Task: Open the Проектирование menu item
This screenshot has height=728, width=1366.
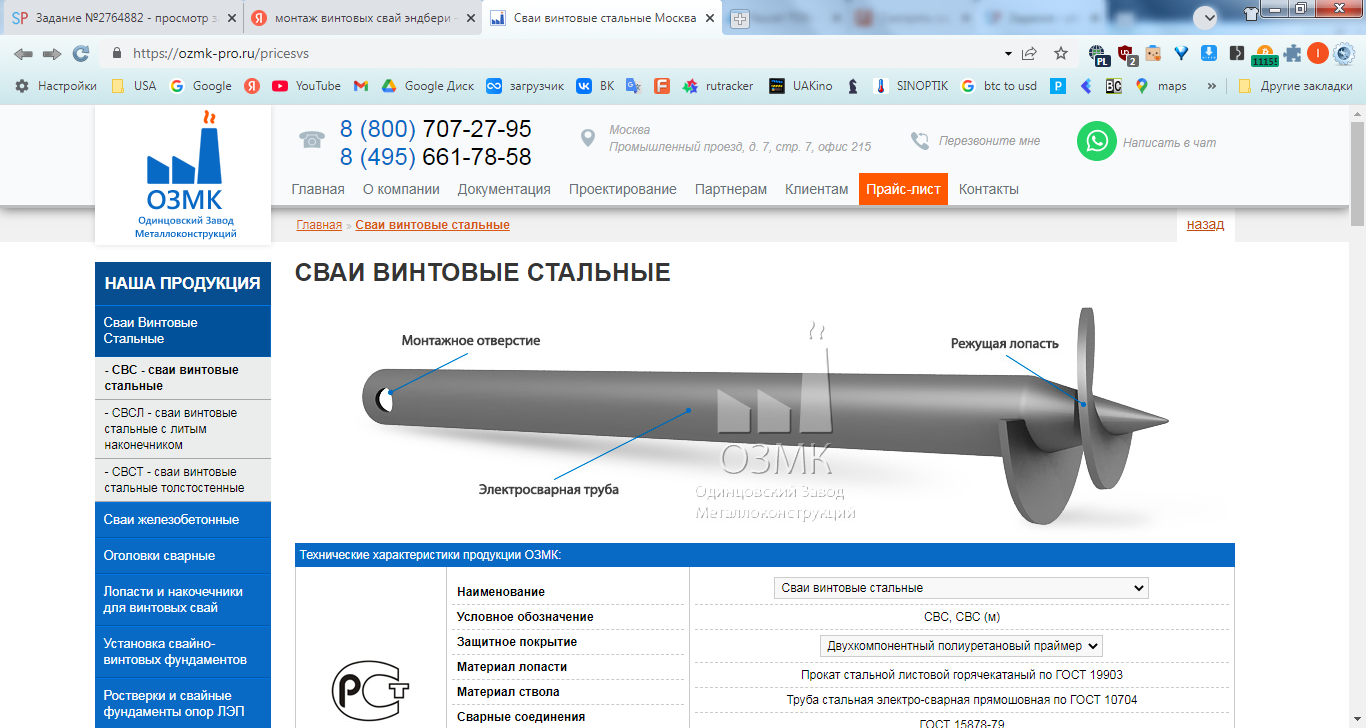Action: [x=623, y=189]
